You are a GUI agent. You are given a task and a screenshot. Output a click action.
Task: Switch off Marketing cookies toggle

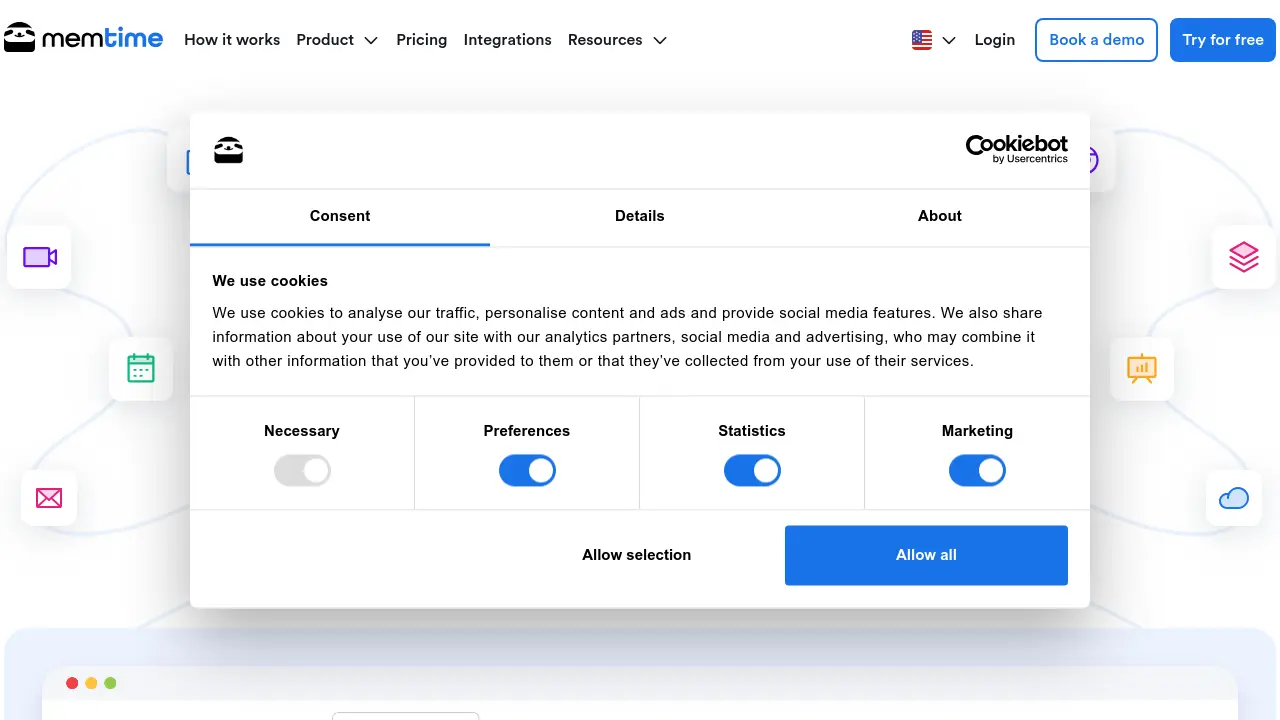click(x=977, y=470)
